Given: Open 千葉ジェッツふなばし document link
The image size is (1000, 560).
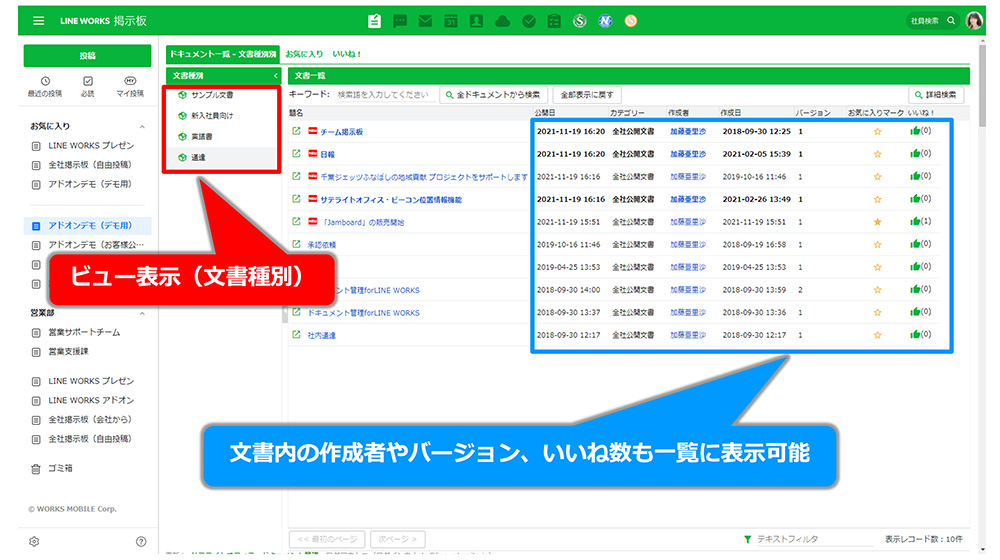Looking at the screenshot, I should 424,177.
